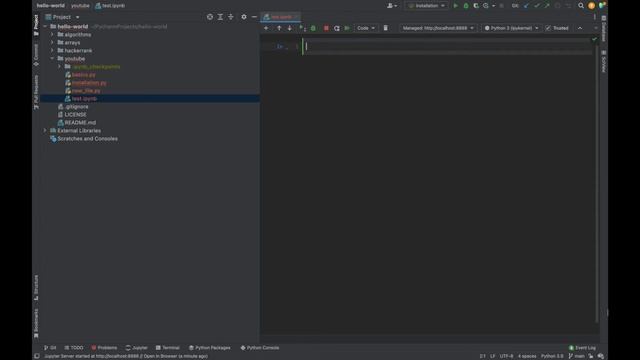Add a new cell below in notebook toolbar
This screenshot has height=360, width=640.
coord(266,28)
